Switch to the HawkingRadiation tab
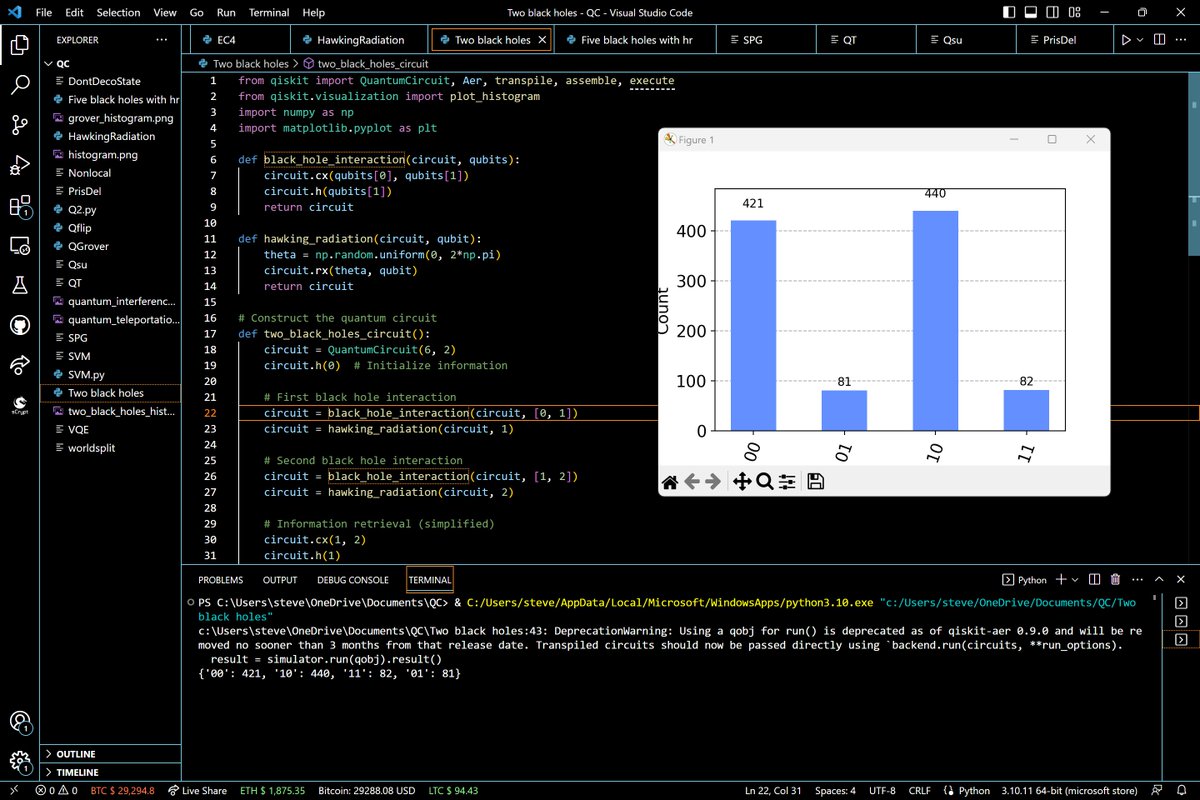 [360, 40]
